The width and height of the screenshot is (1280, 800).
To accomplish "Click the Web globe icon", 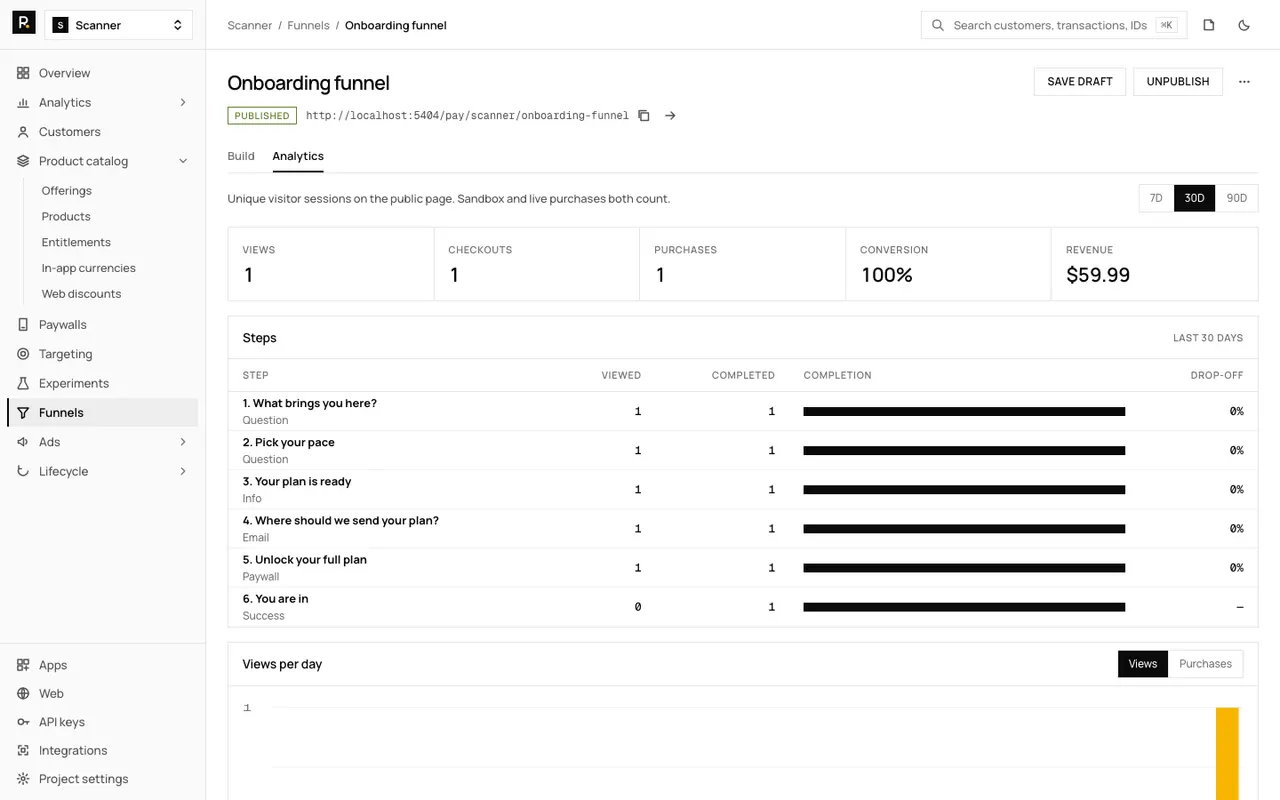I will point(23,694).
